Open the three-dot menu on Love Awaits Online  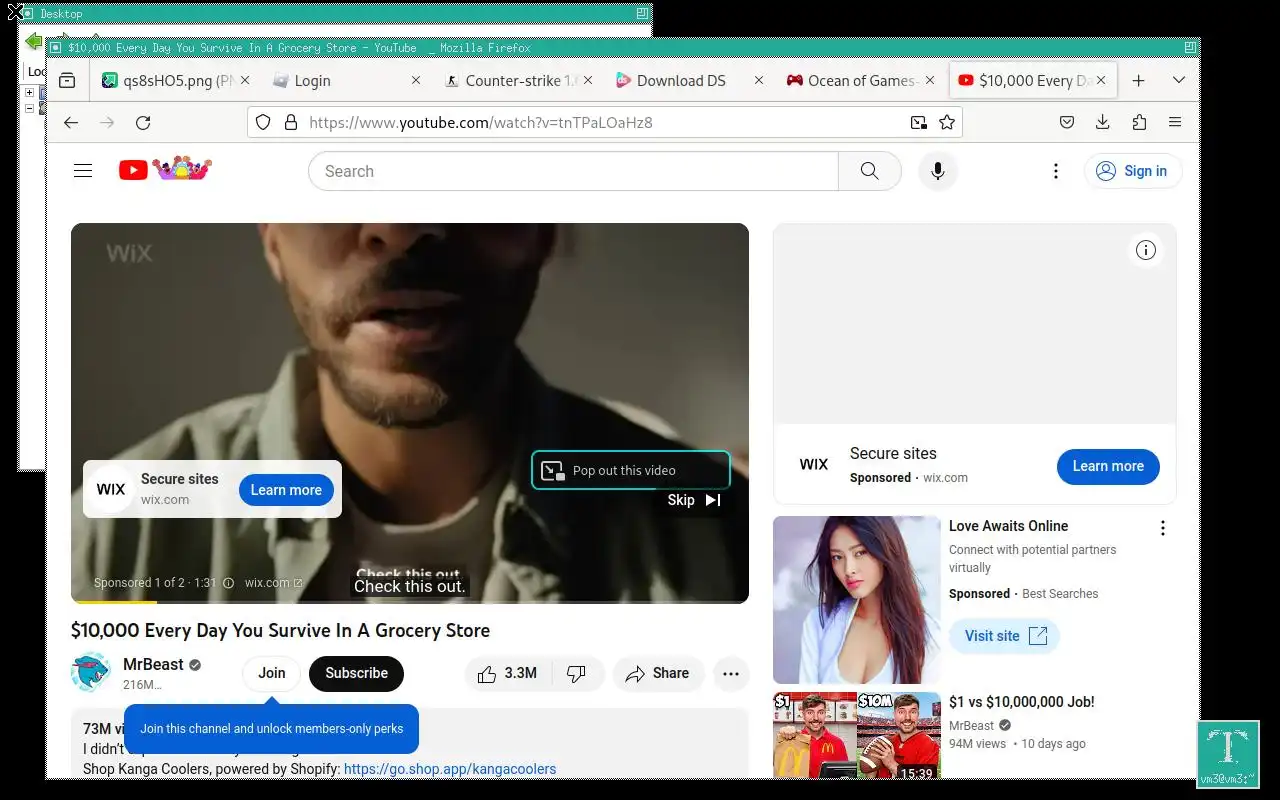[x=1162, y=528]
